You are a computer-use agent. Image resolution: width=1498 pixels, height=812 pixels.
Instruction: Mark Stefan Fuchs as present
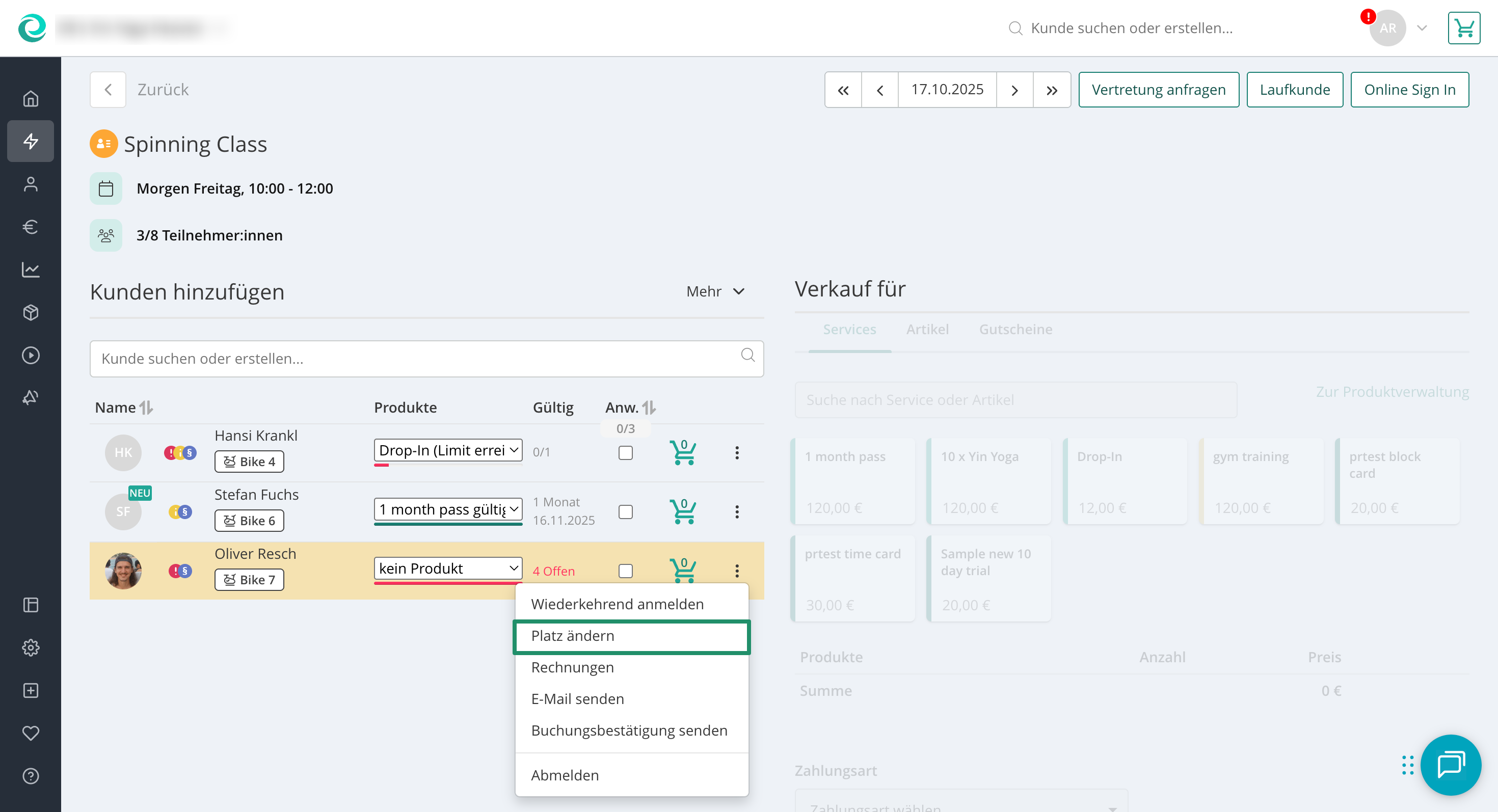point(625,511)
